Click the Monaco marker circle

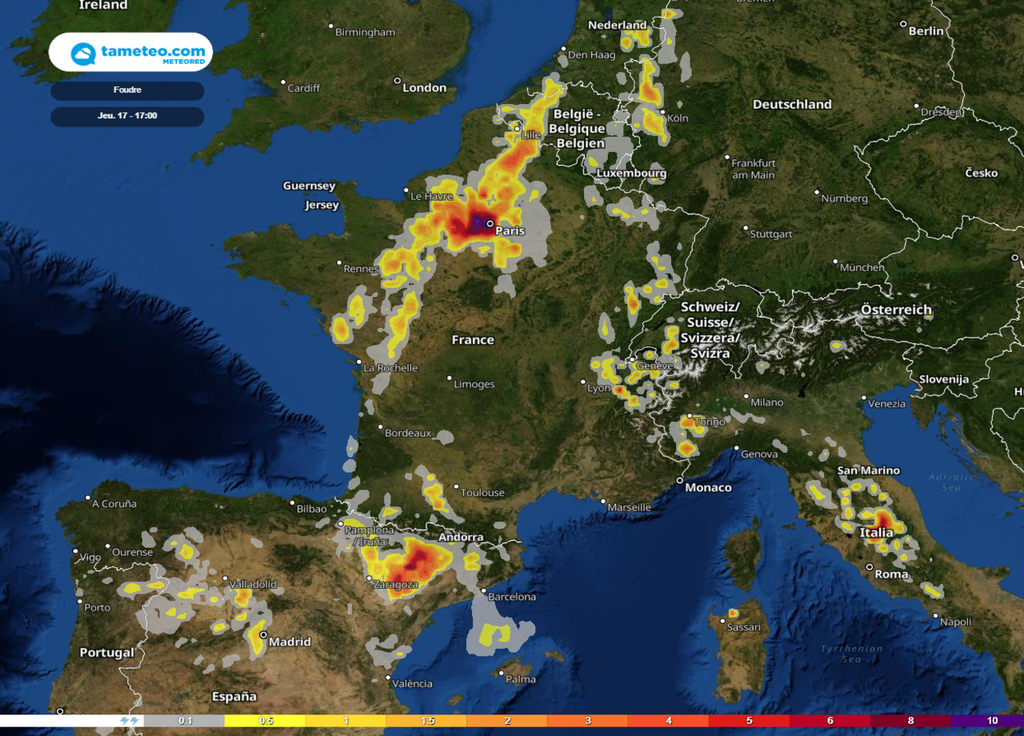click(x=679, y=481)
